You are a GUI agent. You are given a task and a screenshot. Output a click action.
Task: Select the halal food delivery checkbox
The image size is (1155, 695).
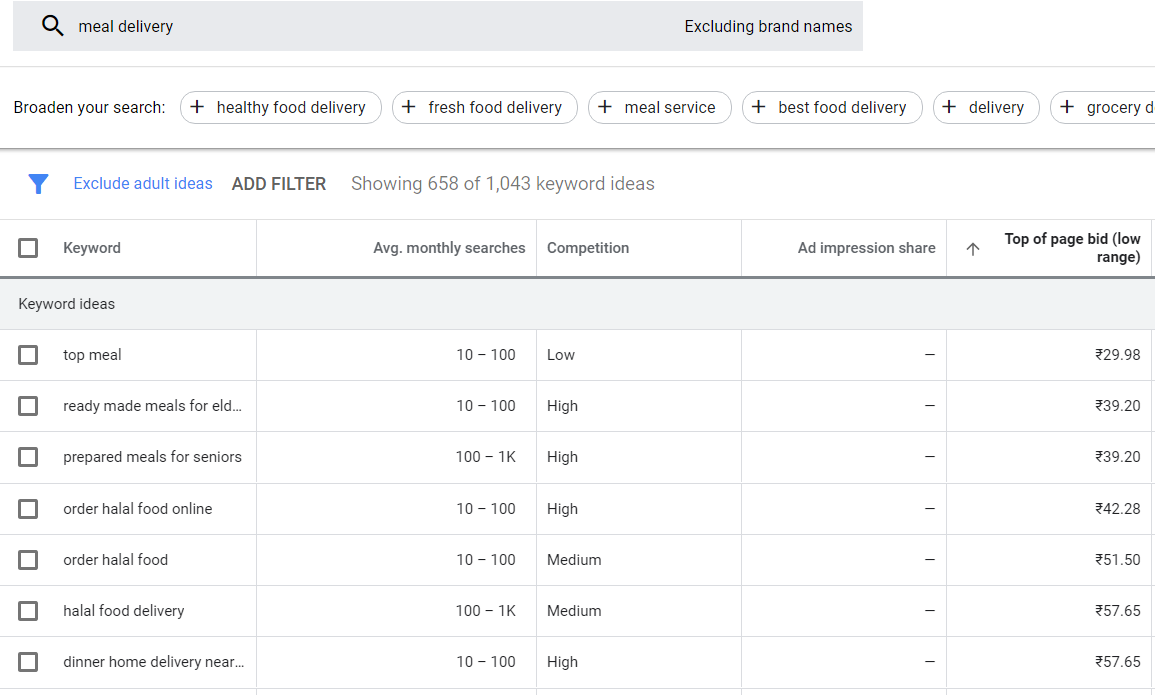(28, 611)
